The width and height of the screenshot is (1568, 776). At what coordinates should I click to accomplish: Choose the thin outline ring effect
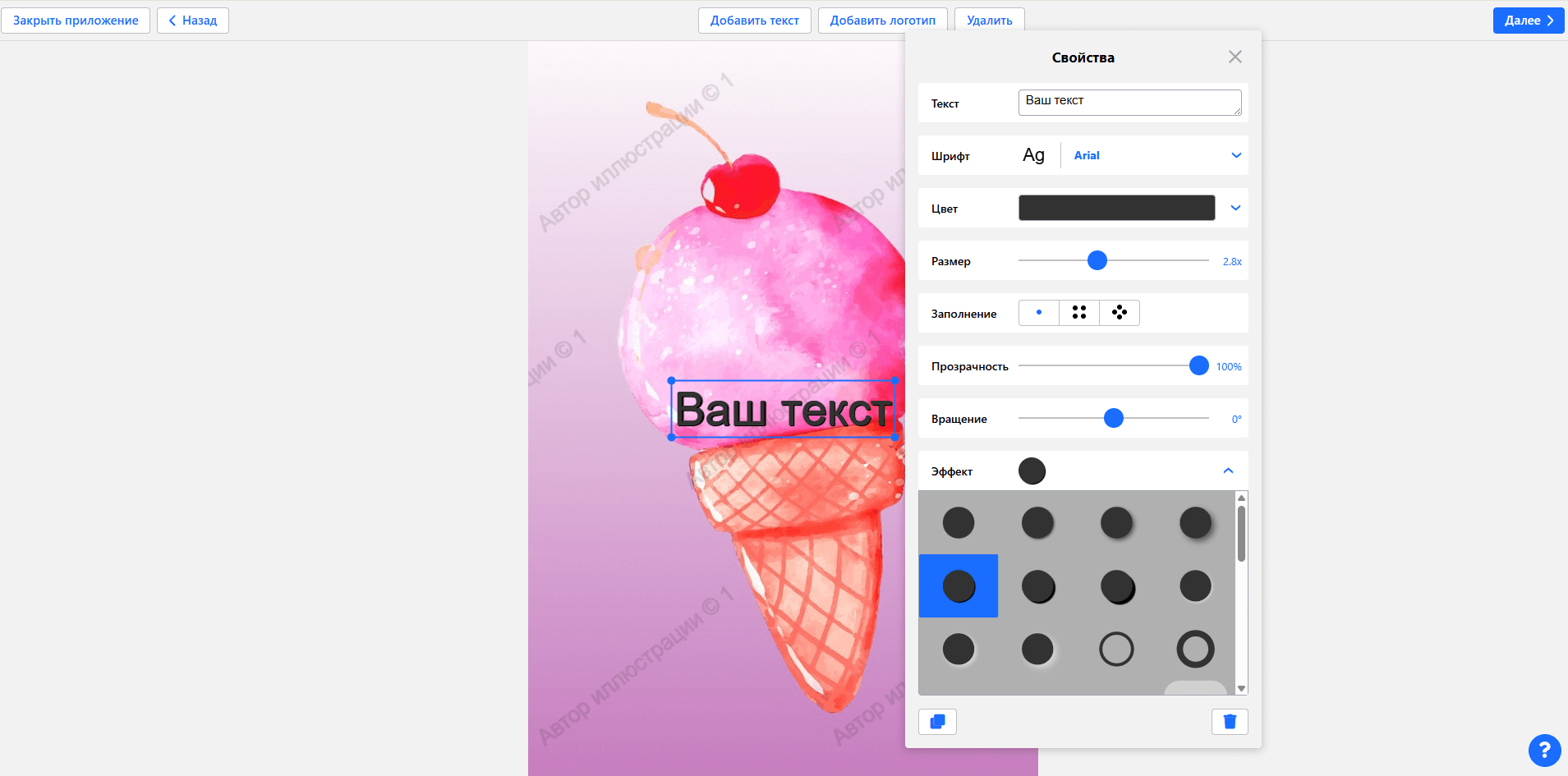1116,650
